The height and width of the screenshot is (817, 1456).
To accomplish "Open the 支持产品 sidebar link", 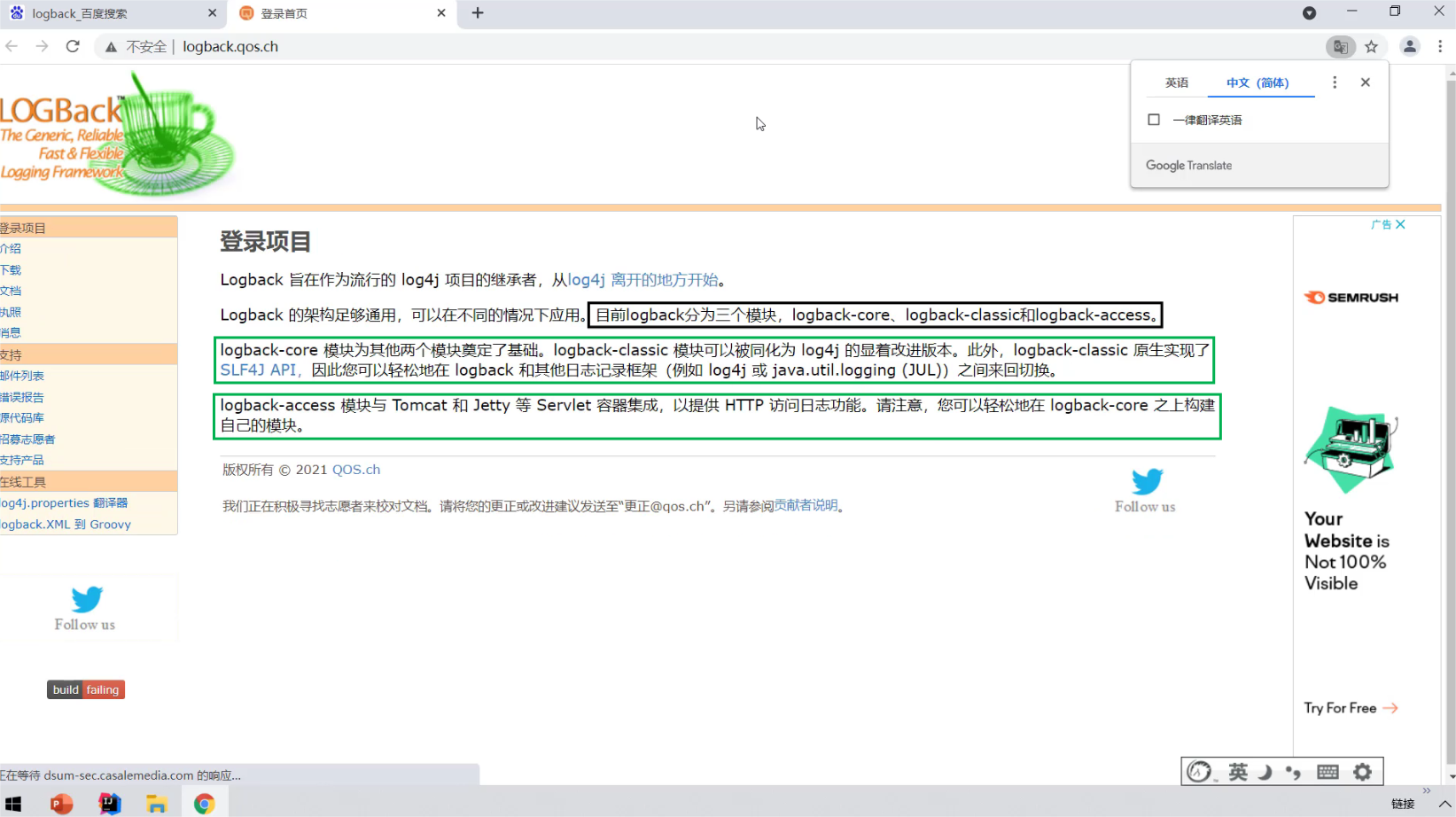I will pyautogui.click(x=22, y=460).
